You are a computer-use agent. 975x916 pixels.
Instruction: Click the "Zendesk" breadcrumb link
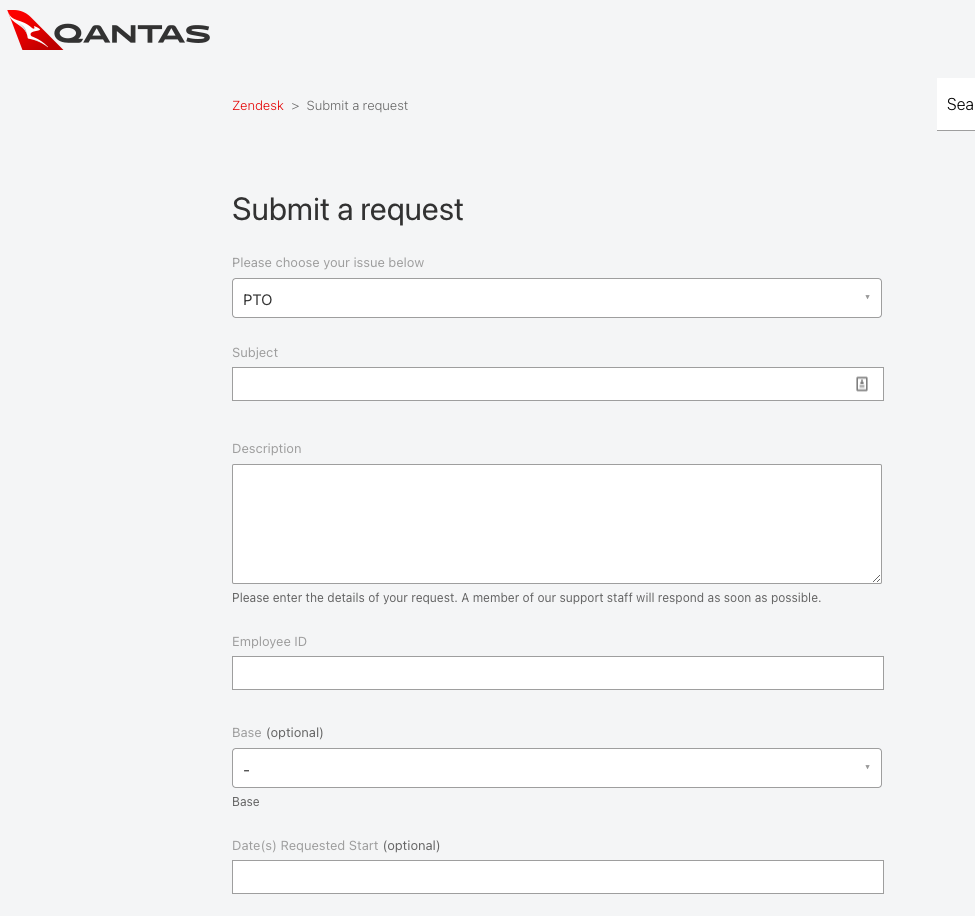258,105
